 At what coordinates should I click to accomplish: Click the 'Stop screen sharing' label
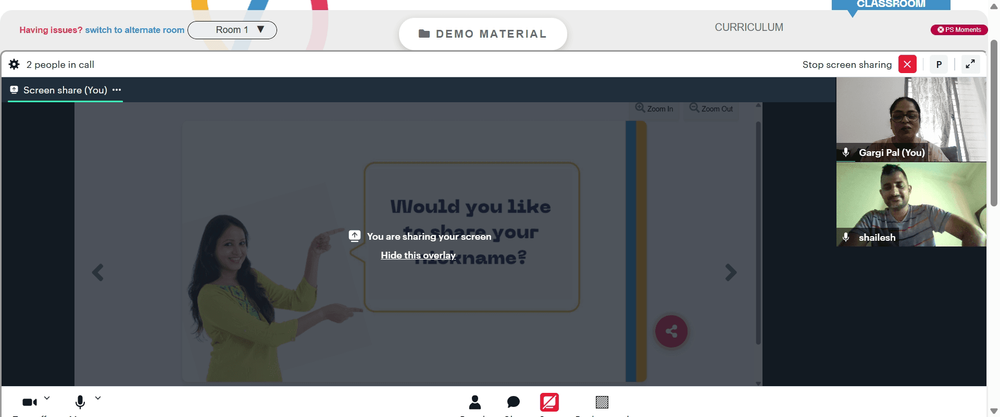click(x=847, y=64)
